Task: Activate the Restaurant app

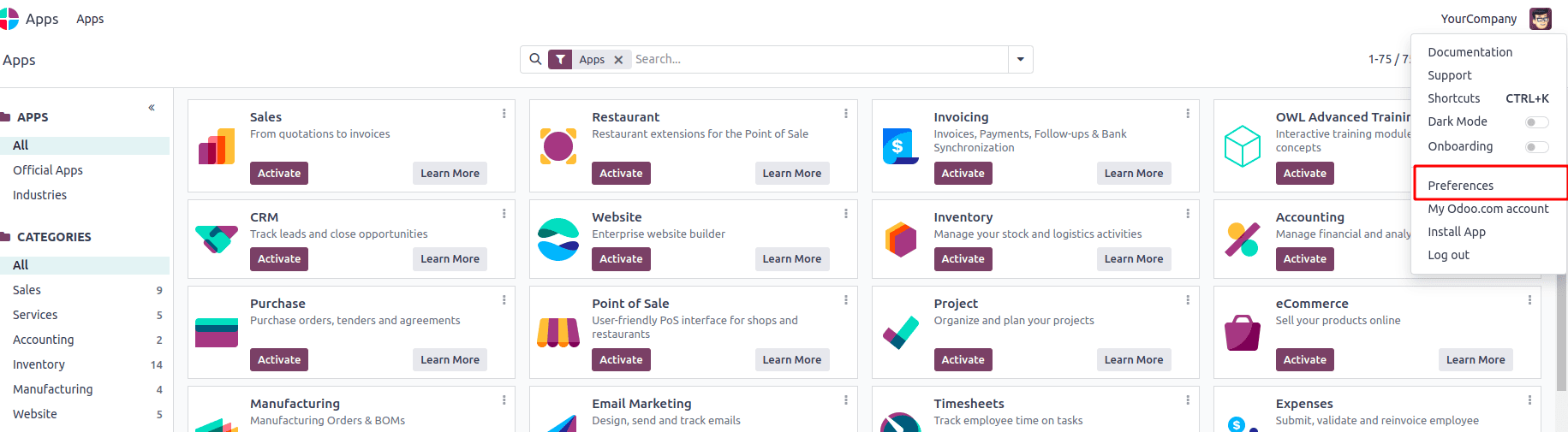Action: point(621,174)
